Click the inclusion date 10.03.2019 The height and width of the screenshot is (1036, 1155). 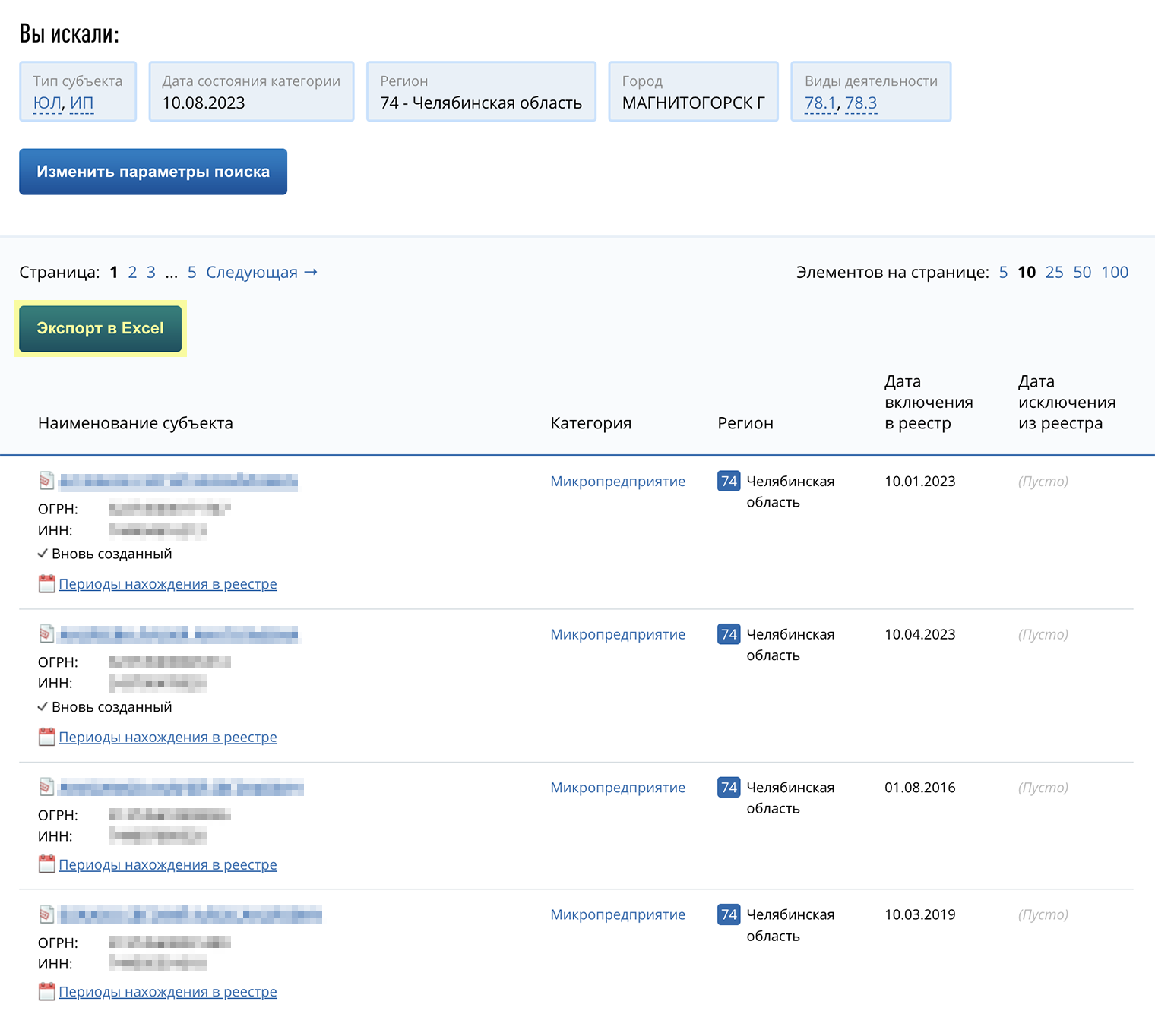coord(919,914)
